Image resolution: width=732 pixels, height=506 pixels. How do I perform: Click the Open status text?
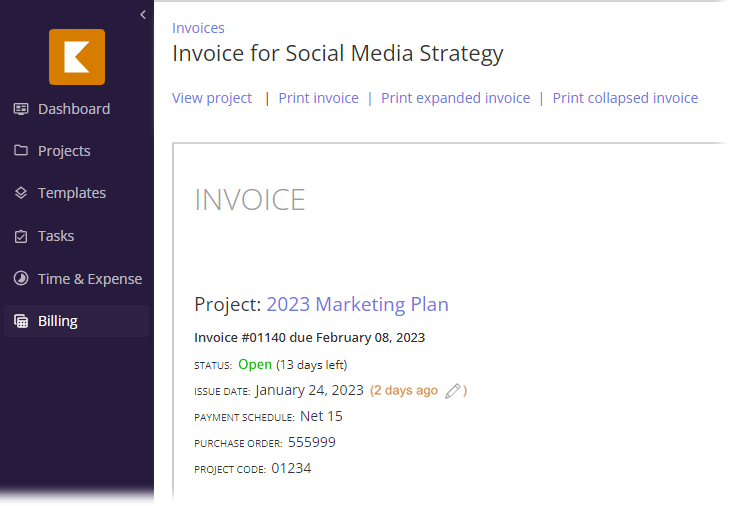[x=255, y=365]
